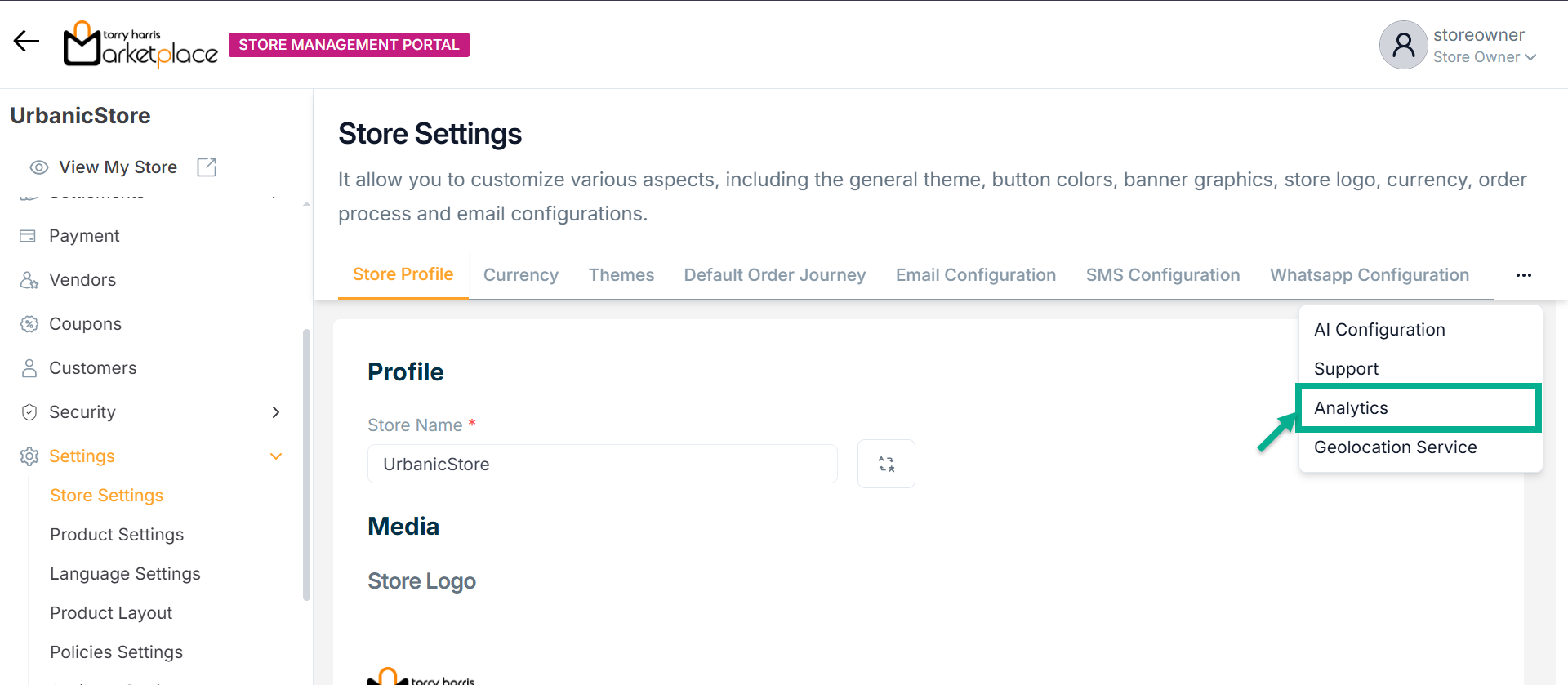
Task: Click the sidebar vertical scrollbar
Action: (x=306, y=464)
